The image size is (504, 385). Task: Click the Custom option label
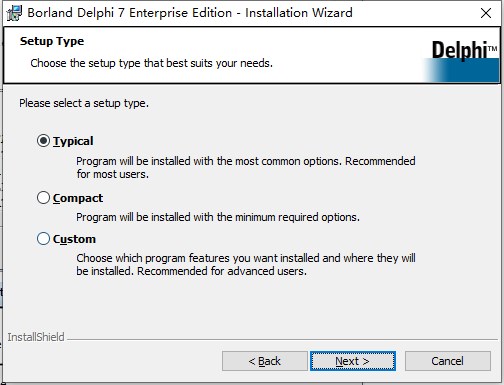point(74,239)
